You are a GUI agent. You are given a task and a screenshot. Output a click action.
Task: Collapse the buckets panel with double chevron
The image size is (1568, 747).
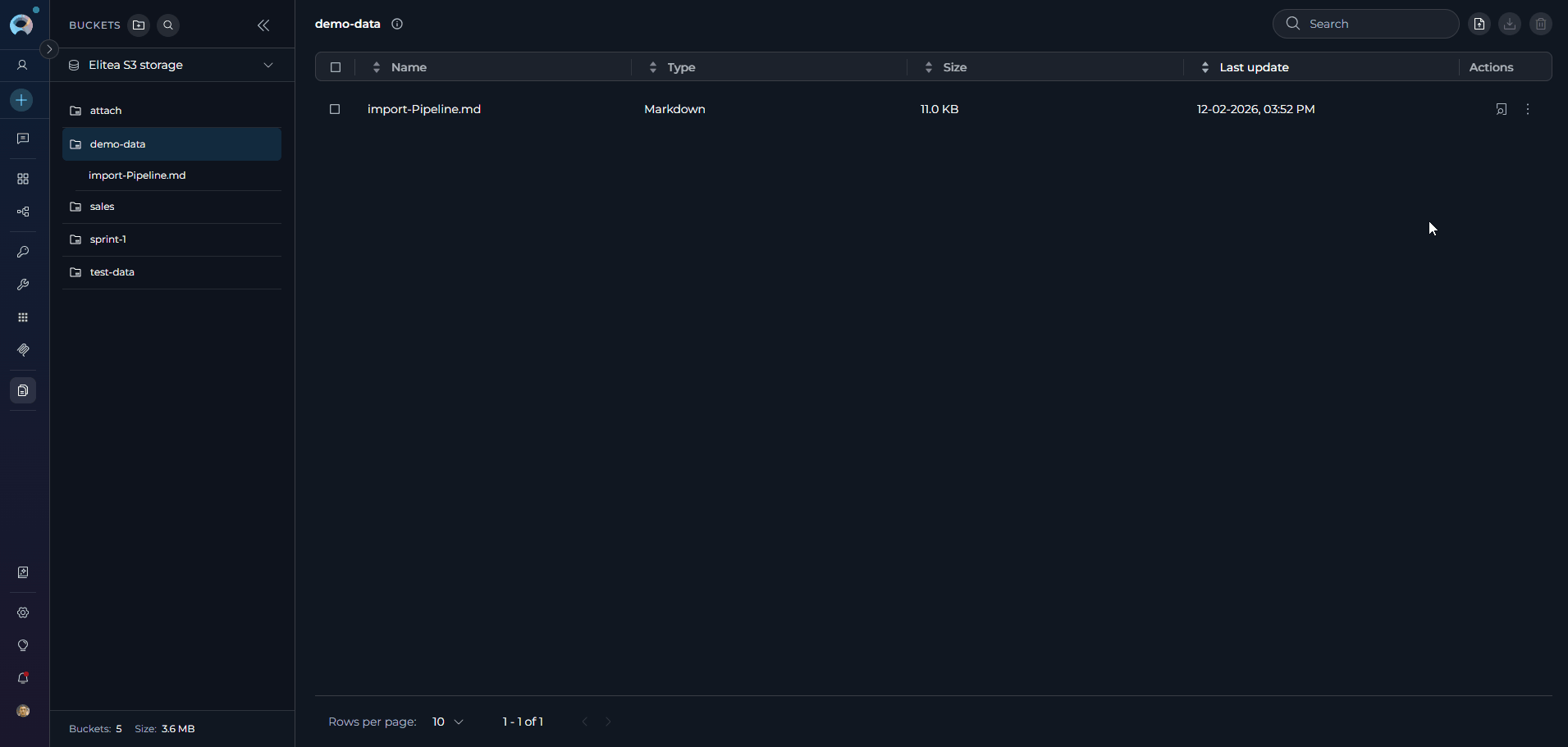263,25
